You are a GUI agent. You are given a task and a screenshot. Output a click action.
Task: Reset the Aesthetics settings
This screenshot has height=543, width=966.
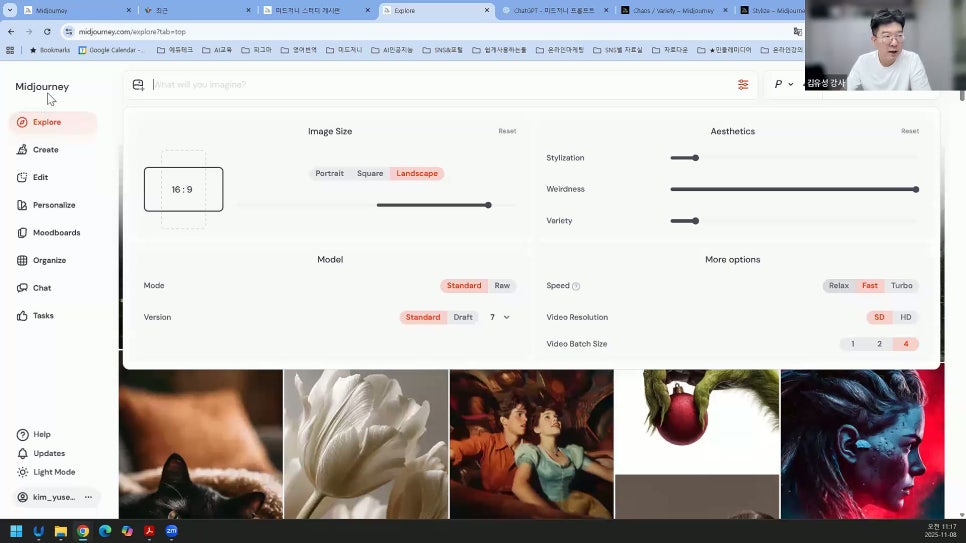click(x=909, y=131)
